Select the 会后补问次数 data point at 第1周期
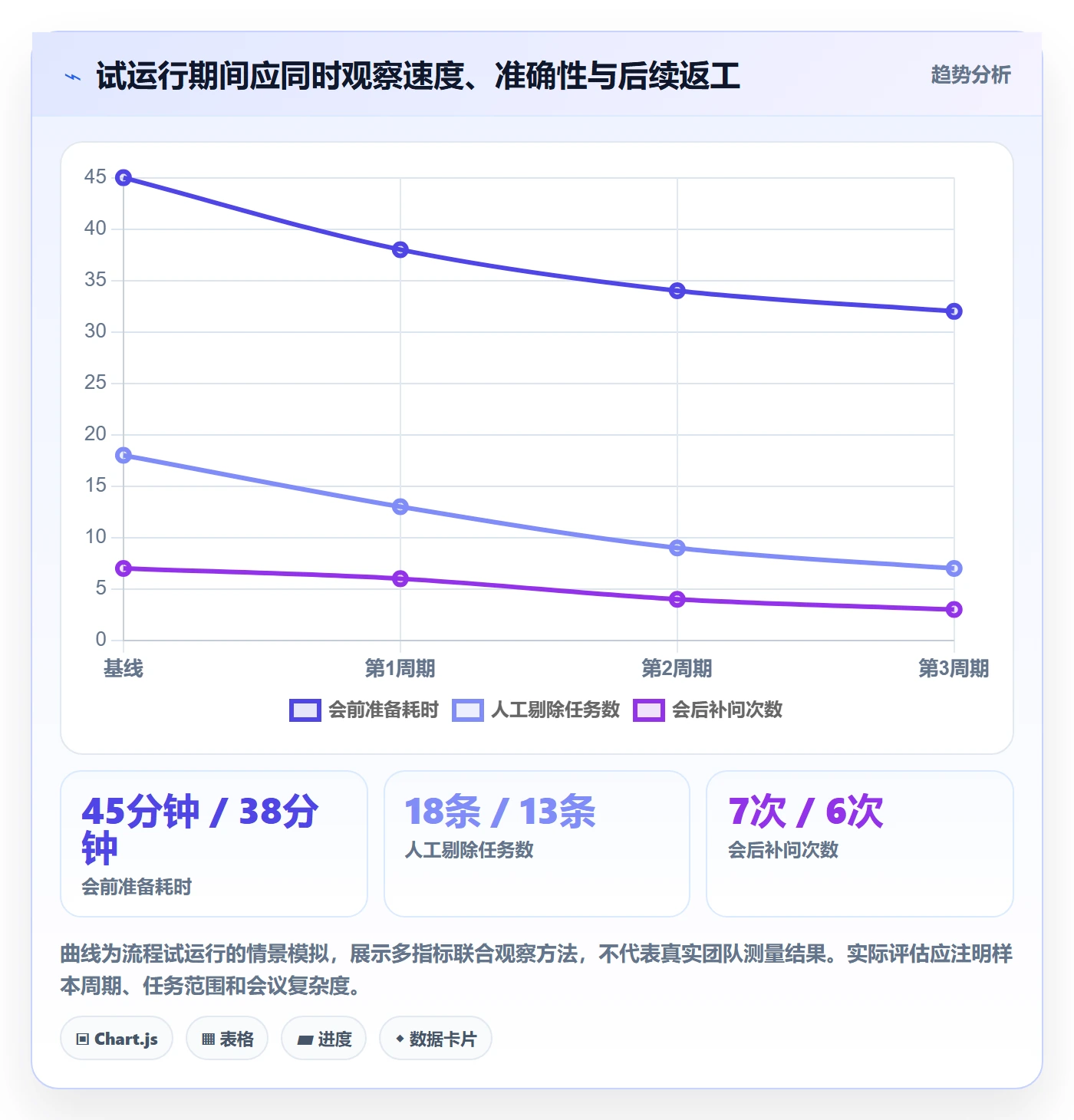The height and width of the screenshot is (1120, 1074). coord(400,578)
